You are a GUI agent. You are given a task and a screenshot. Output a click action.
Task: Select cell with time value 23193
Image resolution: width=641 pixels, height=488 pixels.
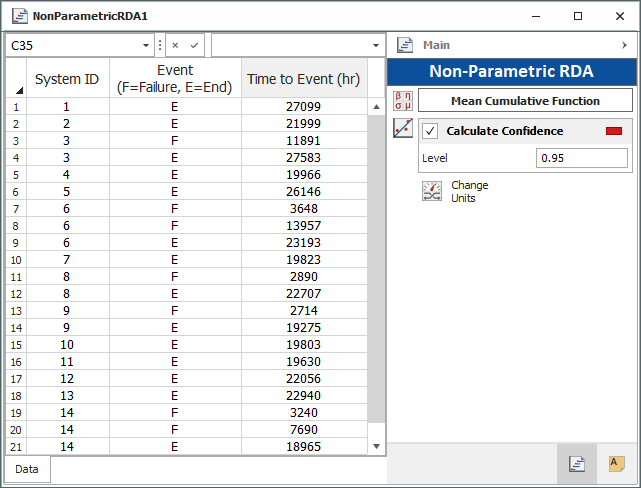[304, 243]
